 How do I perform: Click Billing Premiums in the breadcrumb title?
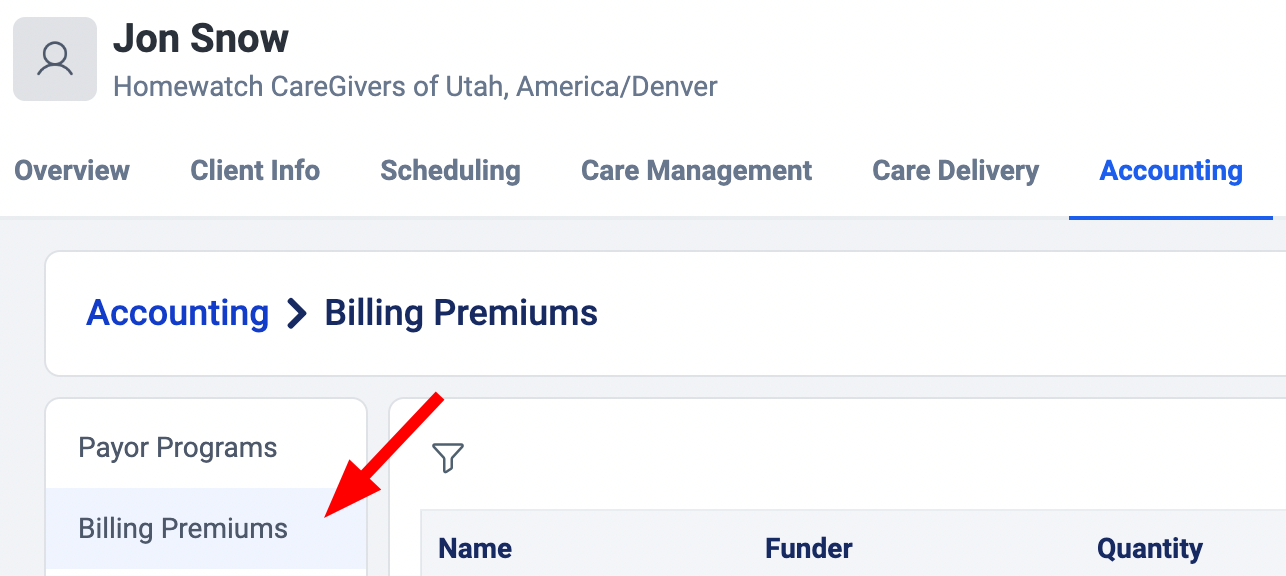461,314
